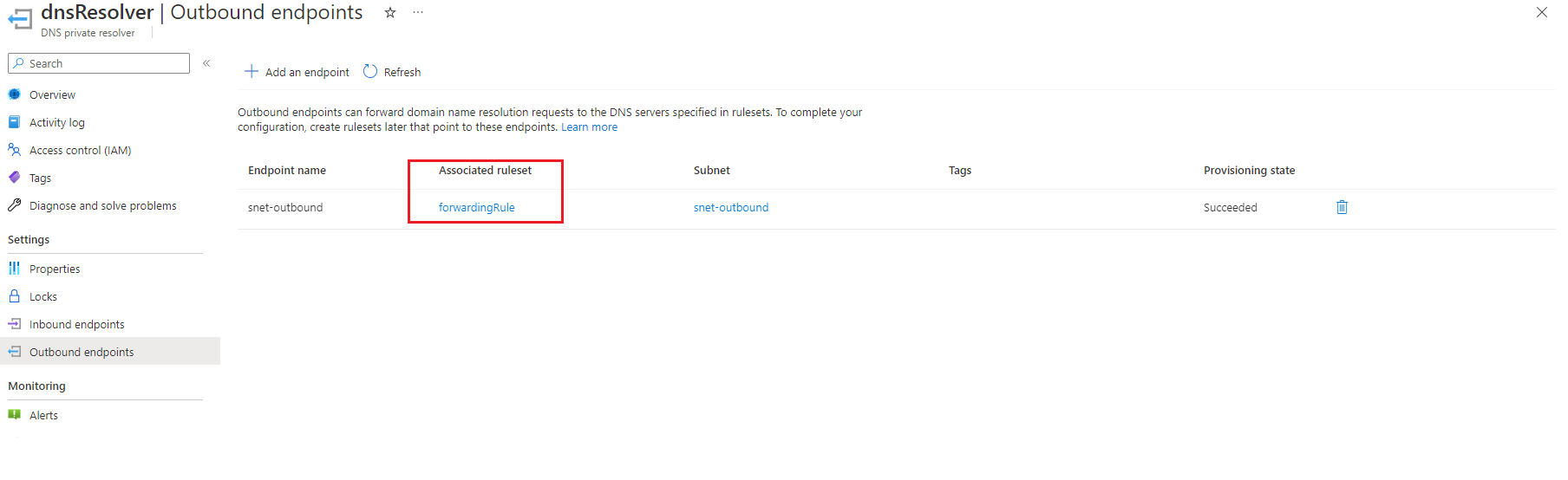This screenshot has height=480, width=1568.
Task: Open the forwardingRule ruleset link
Action: (x=476, y=207)
